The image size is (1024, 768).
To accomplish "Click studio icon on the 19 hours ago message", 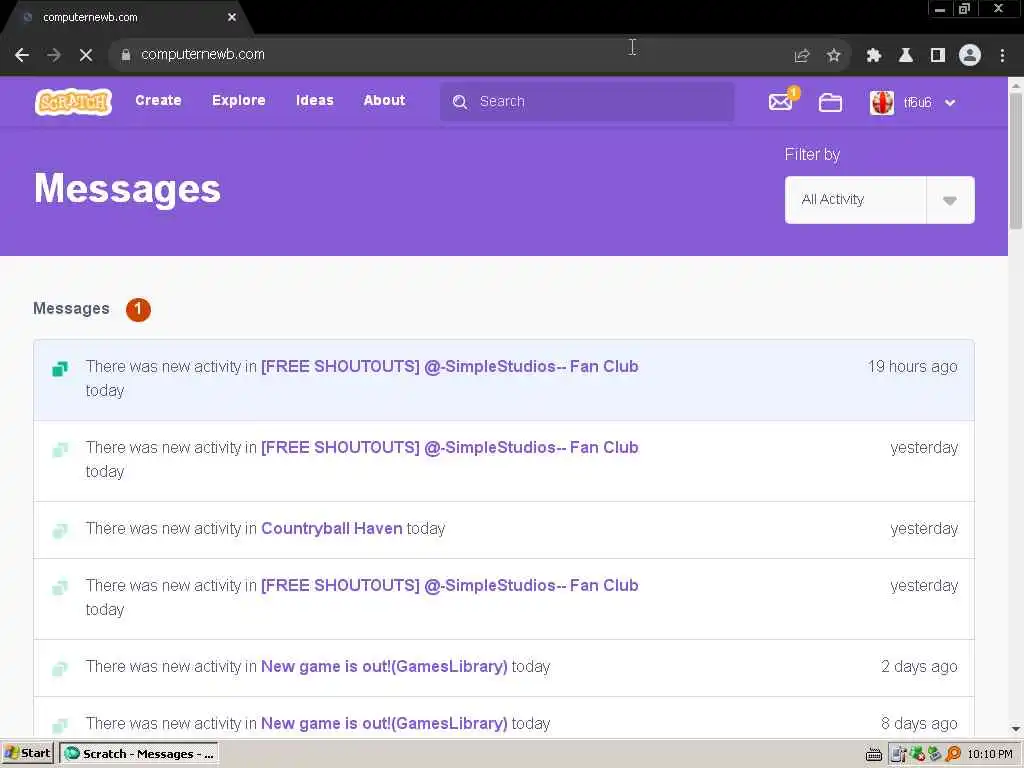I will [x=59, y=369].
